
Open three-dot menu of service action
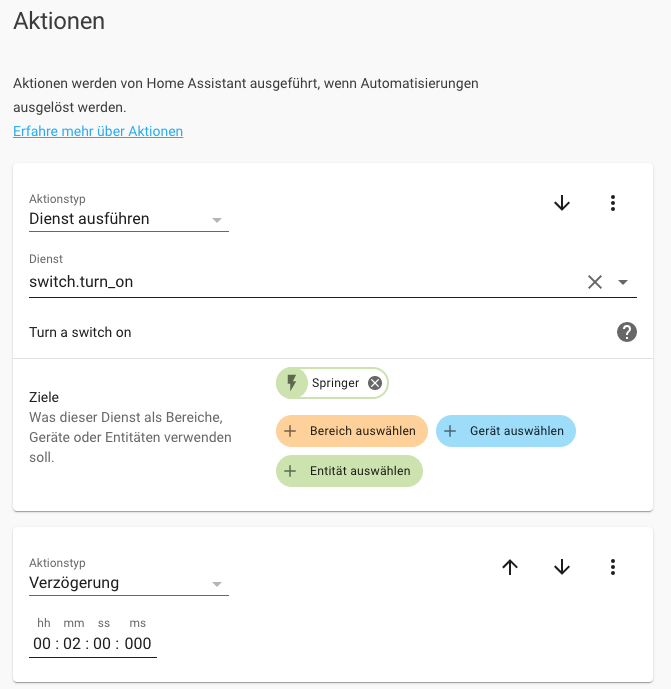pyautogui.click(x=613, y=203)
